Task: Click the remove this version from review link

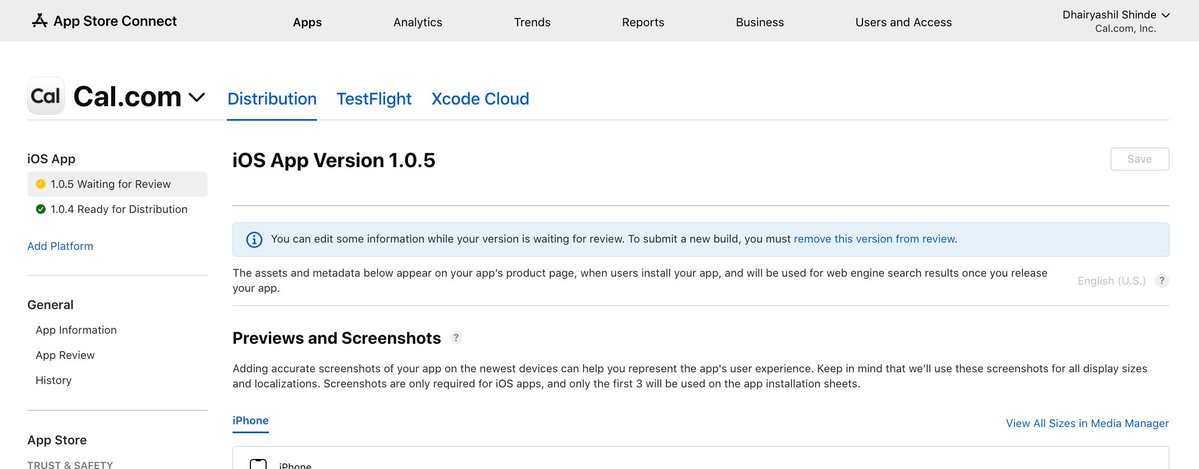Action: click(874, 239)
